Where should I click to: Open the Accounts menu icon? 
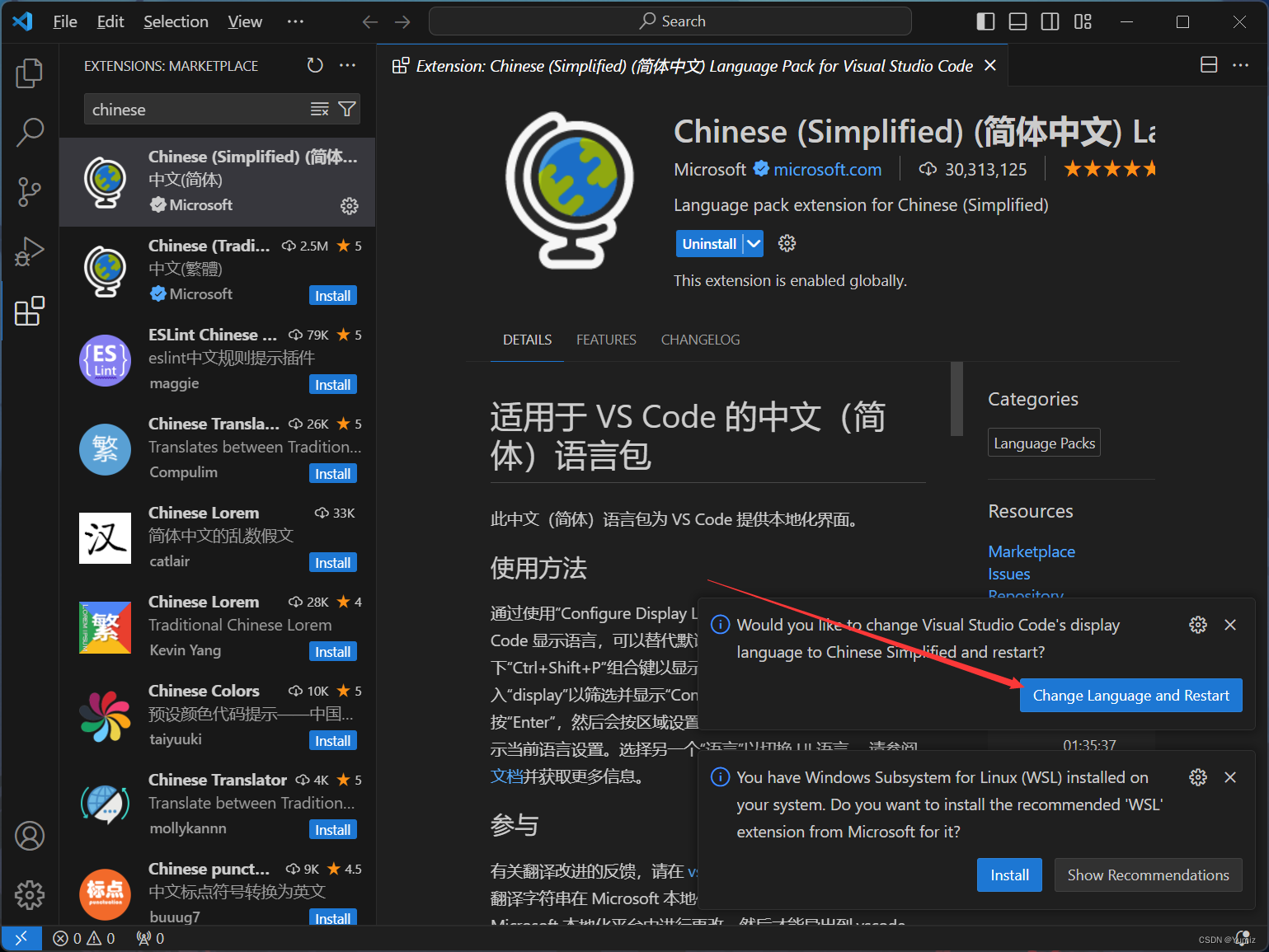tap(30, 836)
